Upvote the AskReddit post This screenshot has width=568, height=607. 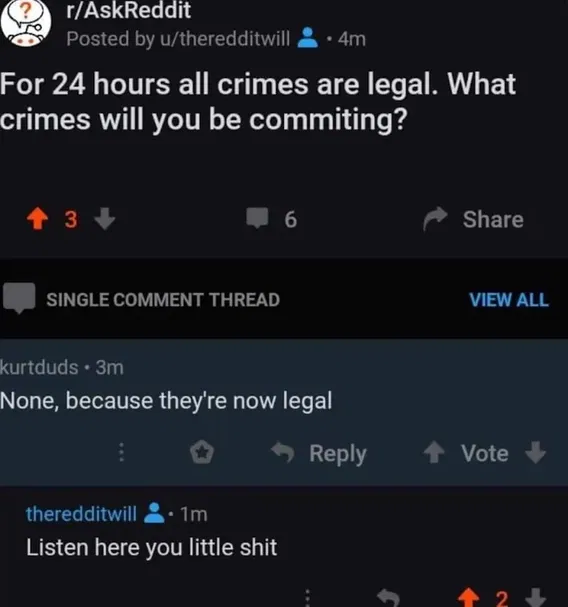click(x=38, y=219)
